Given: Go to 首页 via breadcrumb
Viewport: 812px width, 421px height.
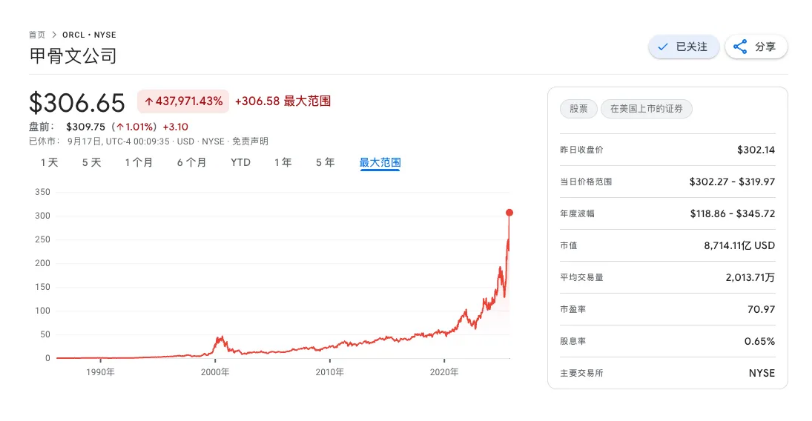Looking at the screenshot, I should pyautogui.click(x=37, y=34).
